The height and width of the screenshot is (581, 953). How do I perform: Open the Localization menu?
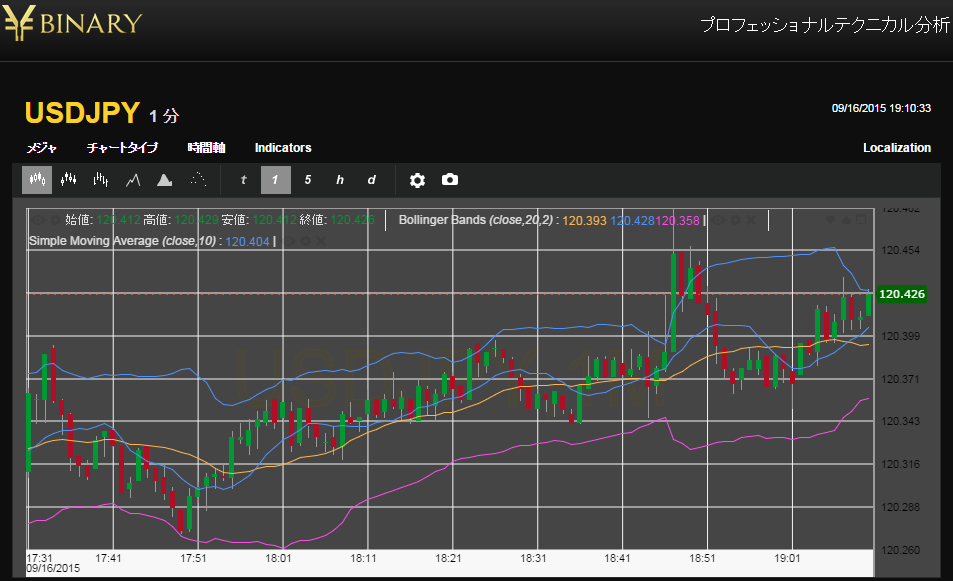tap(897, 148)
